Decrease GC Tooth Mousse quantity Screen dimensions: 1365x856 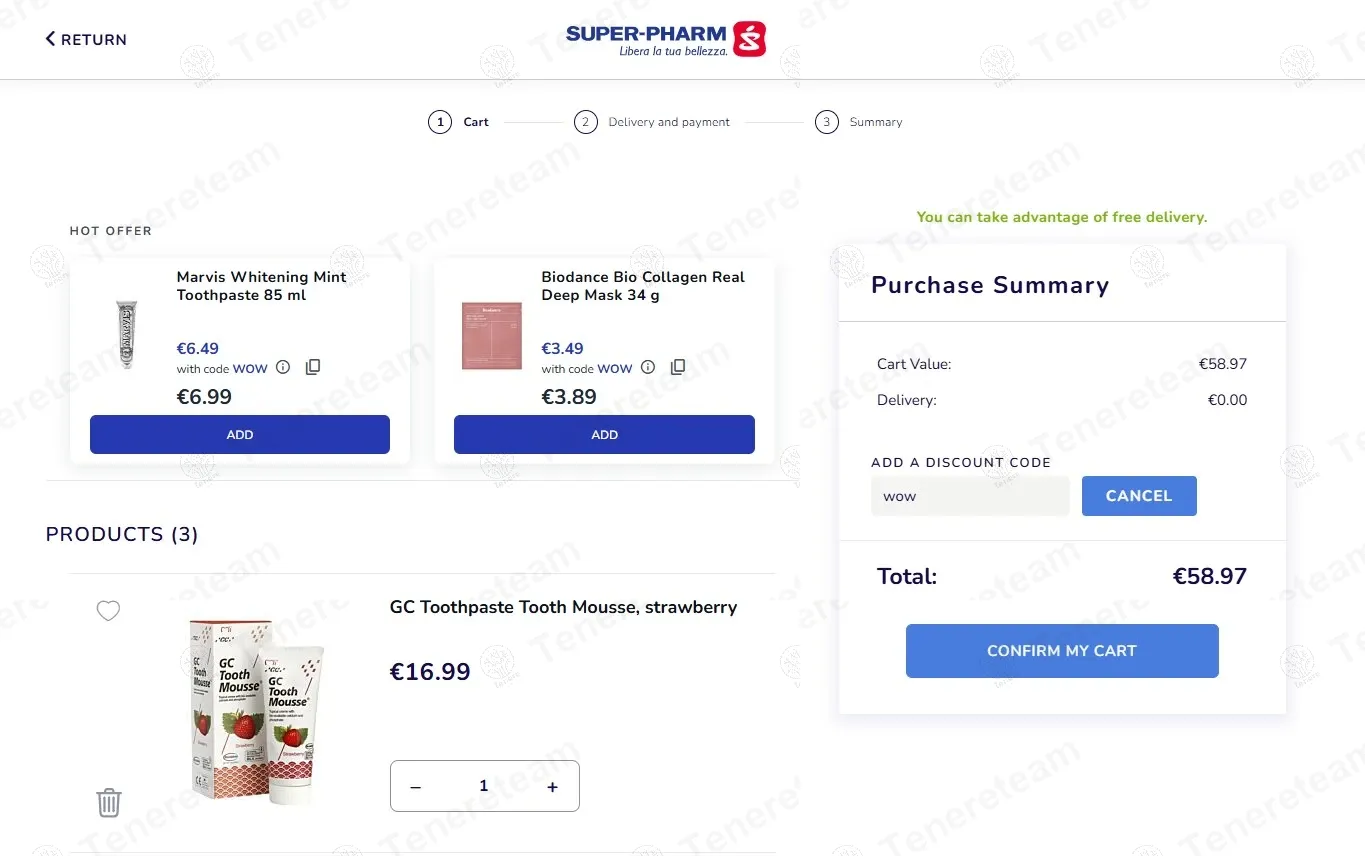coord(416,787)
